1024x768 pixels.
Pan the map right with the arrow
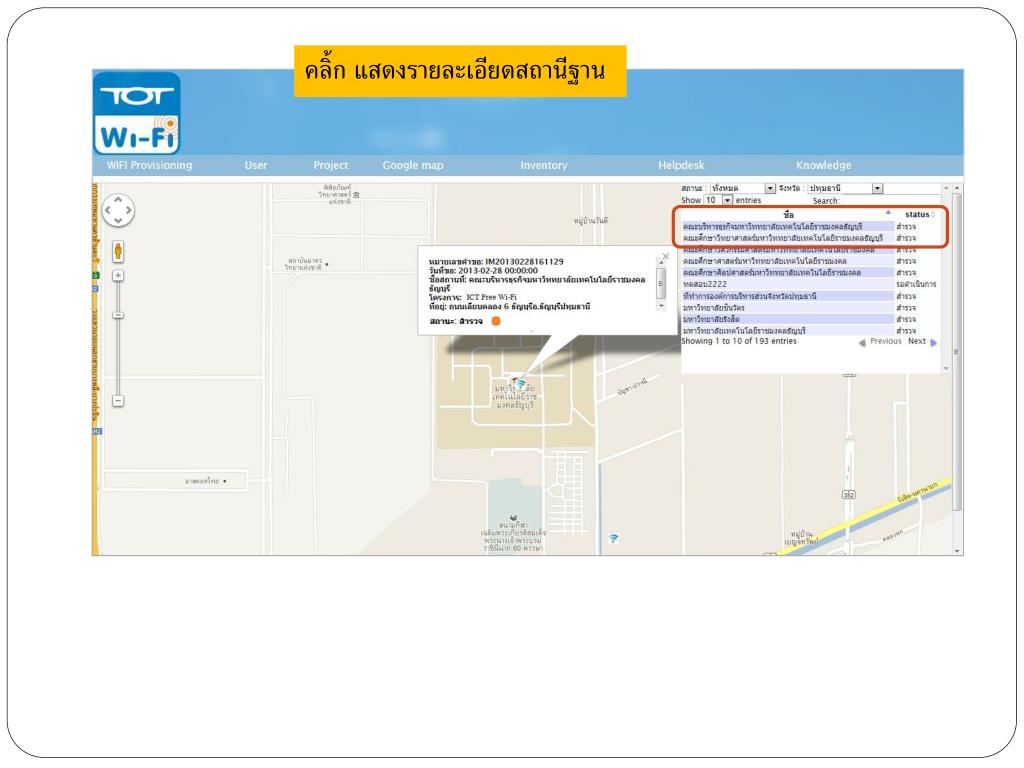[x=129, y=210]
